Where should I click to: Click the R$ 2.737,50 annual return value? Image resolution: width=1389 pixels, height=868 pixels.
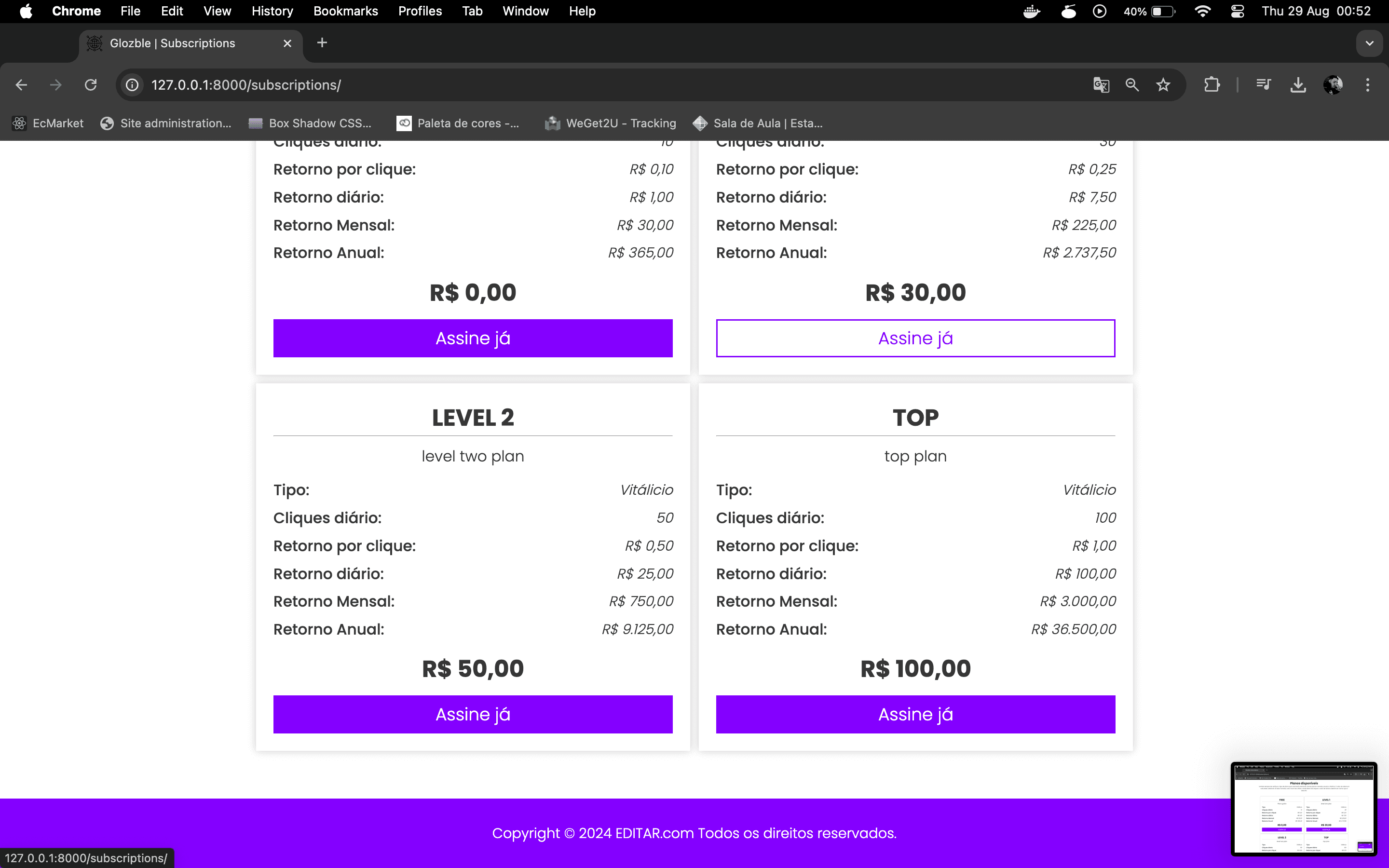1079,253
